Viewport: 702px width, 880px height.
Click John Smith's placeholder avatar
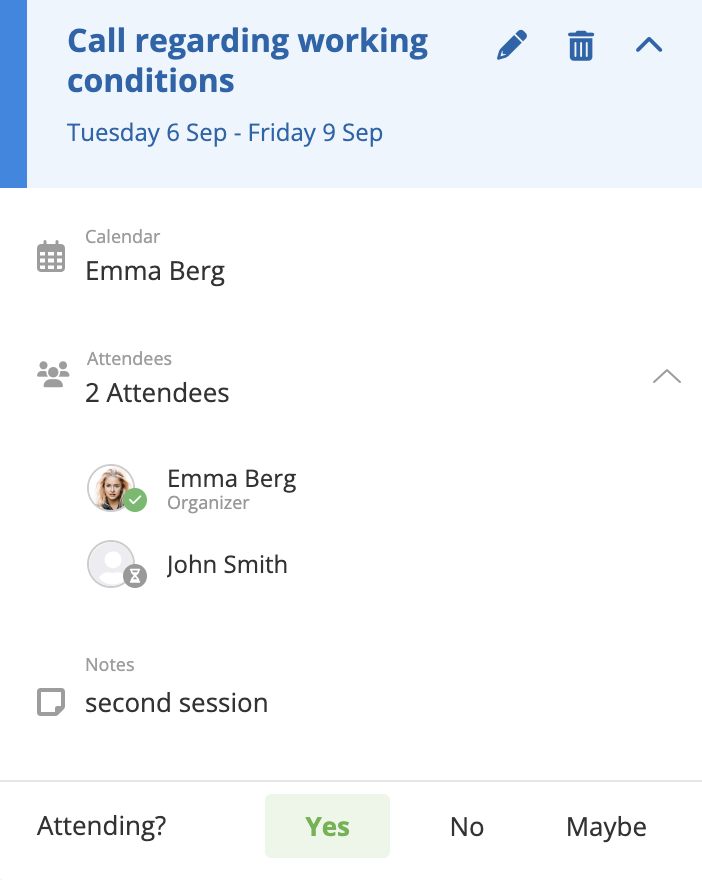110,564
